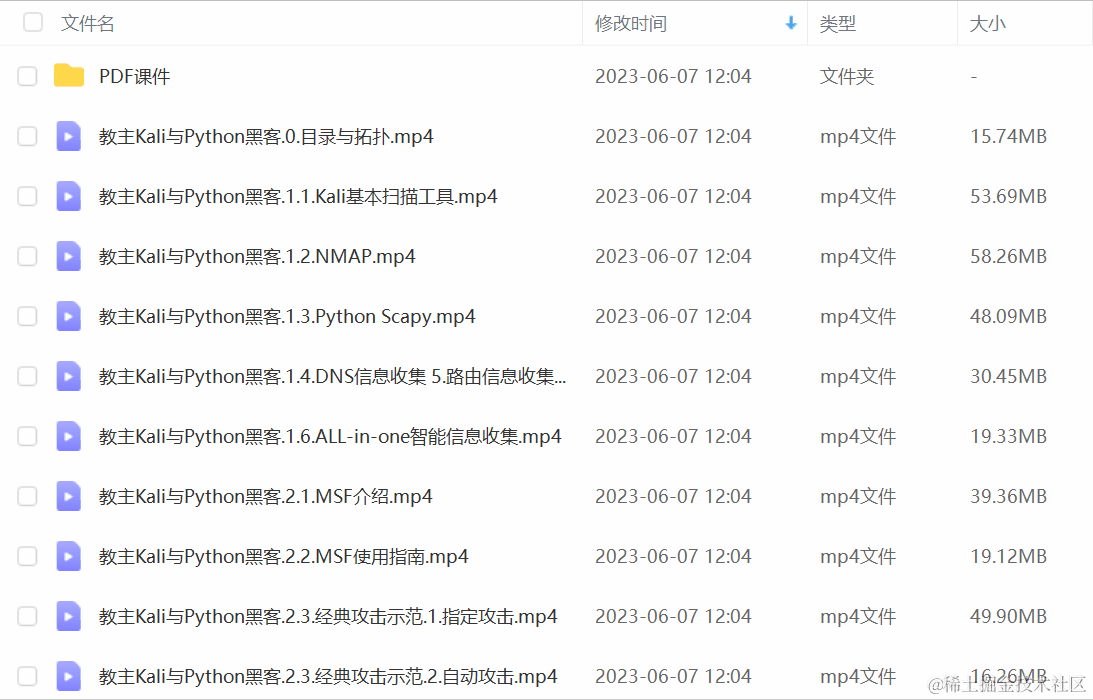
Task: Open the PDF课件 folder name
Action: (135, 76)
